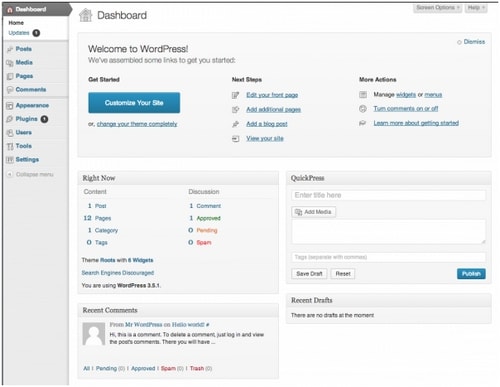Open the Approved comments count link
500x387 pixels.
[205, 218]
